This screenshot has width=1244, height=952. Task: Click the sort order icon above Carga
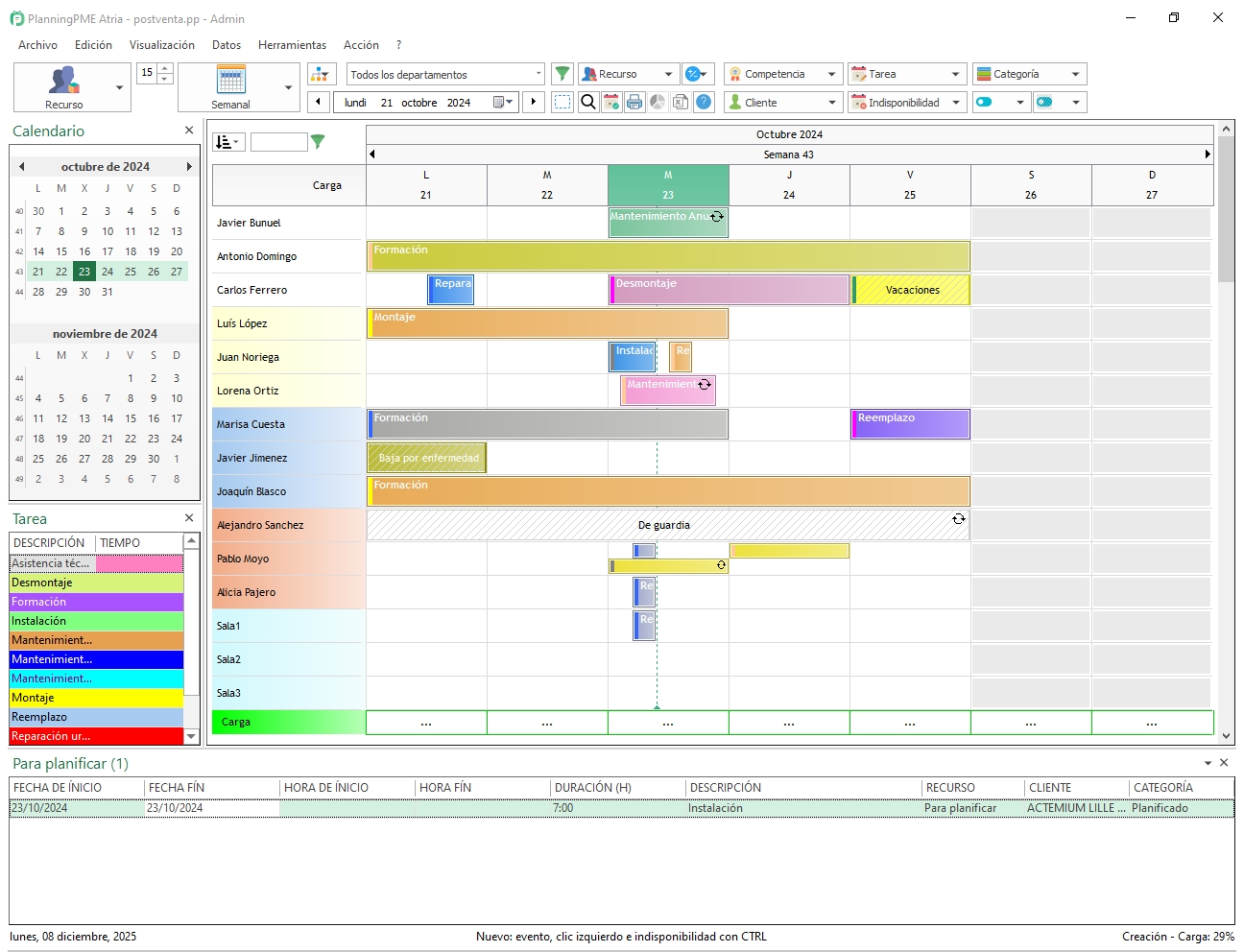click(x=228, y=142)
